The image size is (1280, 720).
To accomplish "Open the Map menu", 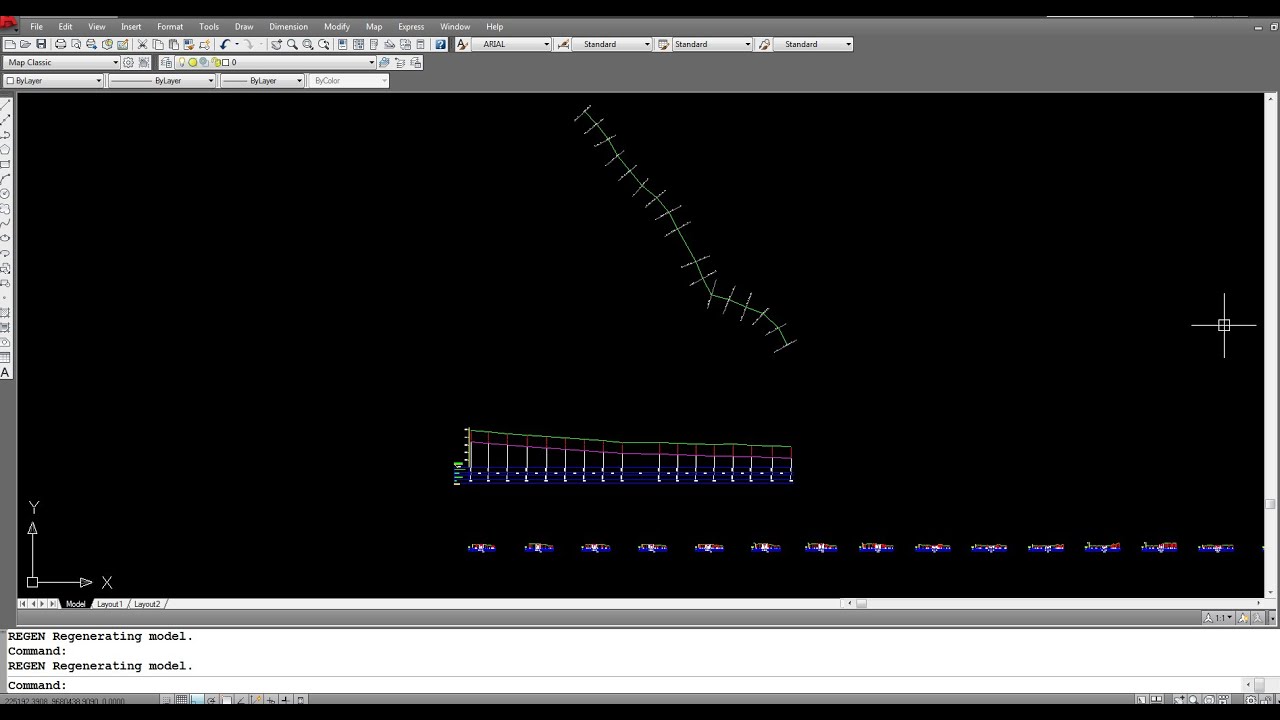I will (x=374, y=27).
